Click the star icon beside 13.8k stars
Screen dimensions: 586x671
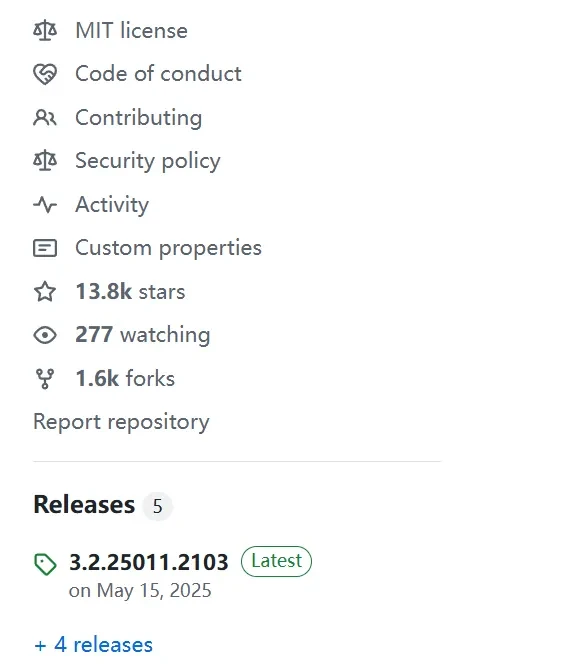(x=45, y=292)
